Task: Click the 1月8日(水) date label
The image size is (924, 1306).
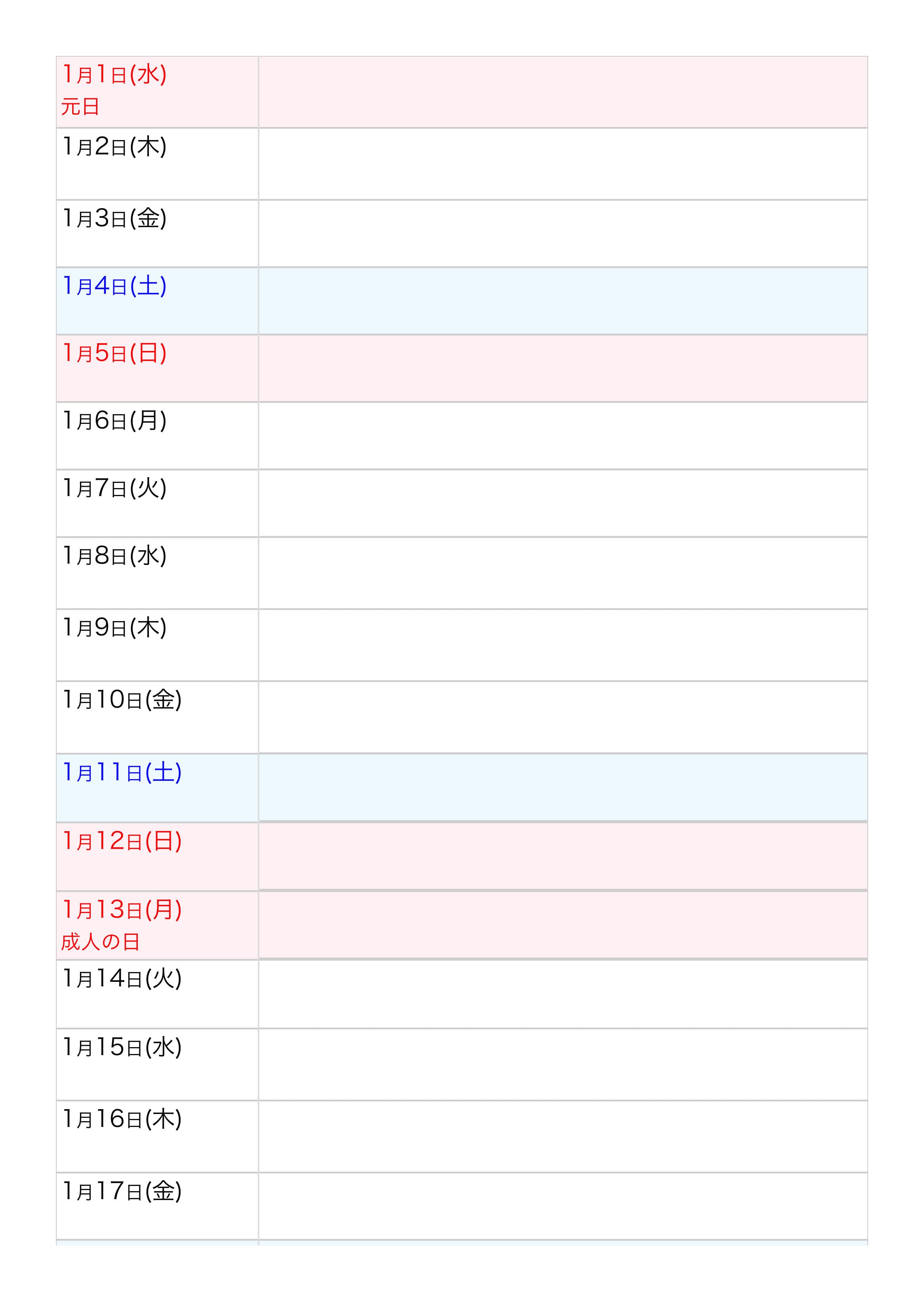Action: pyautogui.click(x=115, y=556)
